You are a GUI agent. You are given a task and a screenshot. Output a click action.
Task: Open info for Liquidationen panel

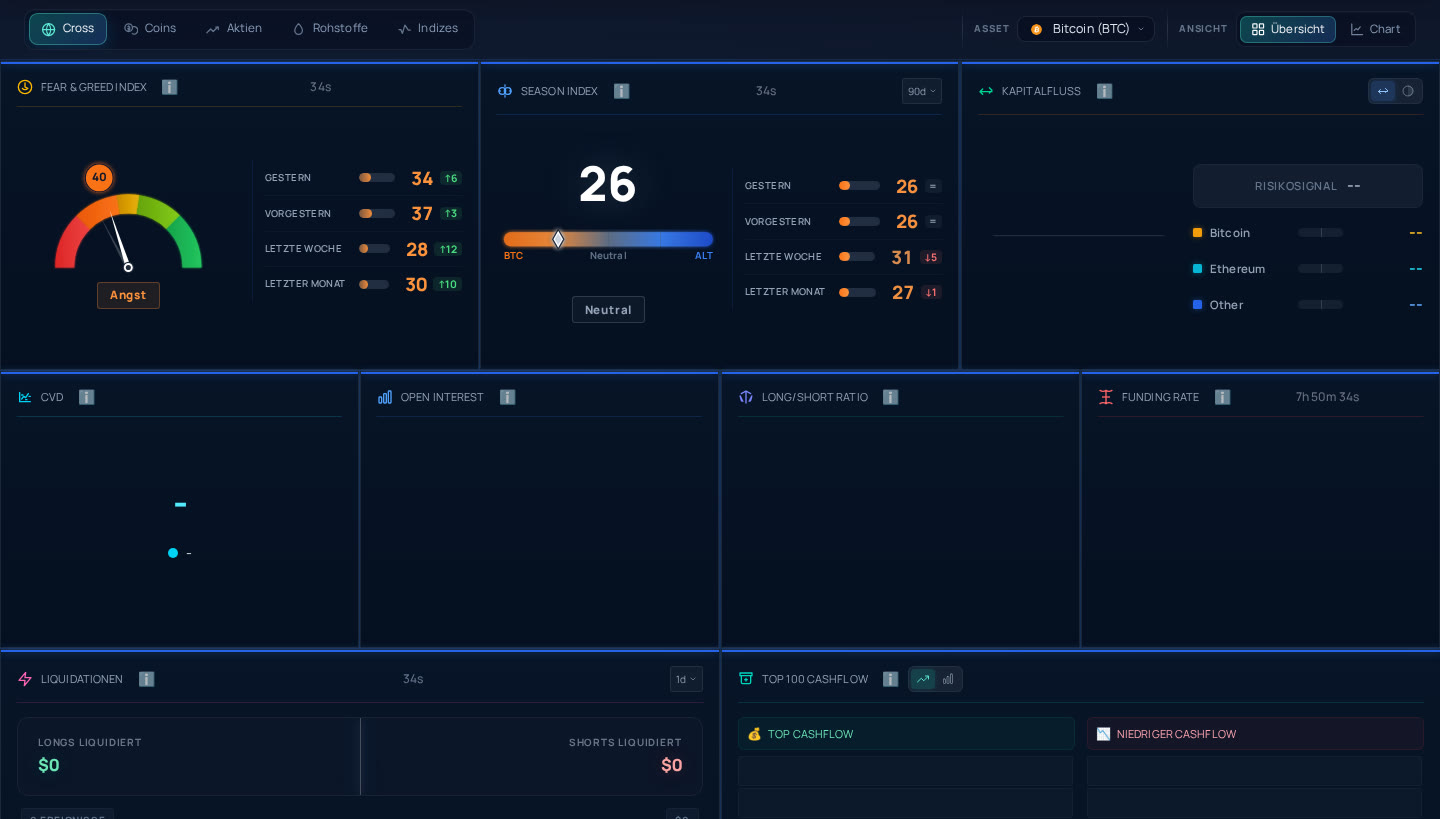(x=146, y=679)
